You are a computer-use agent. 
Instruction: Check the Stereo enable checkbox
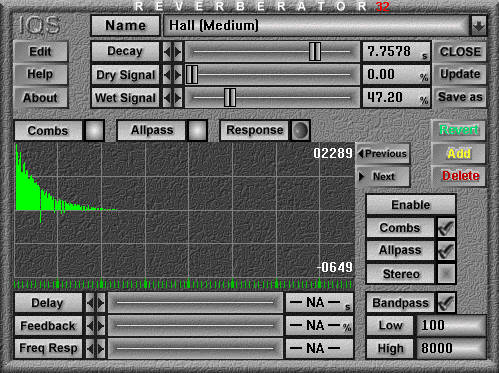click(x=446, y=274)
